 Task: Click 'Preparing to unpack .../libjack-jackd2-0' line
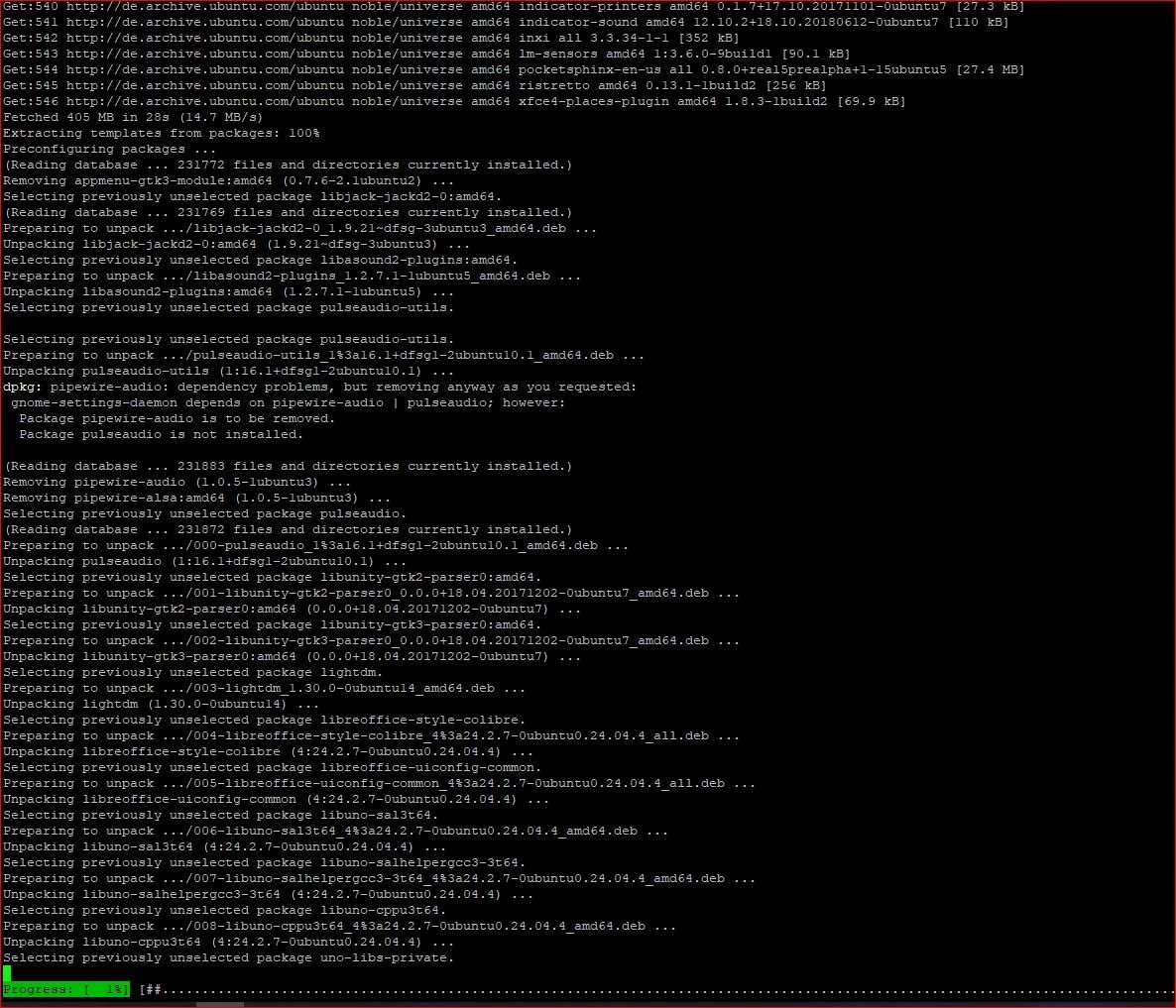pos(300,228)
